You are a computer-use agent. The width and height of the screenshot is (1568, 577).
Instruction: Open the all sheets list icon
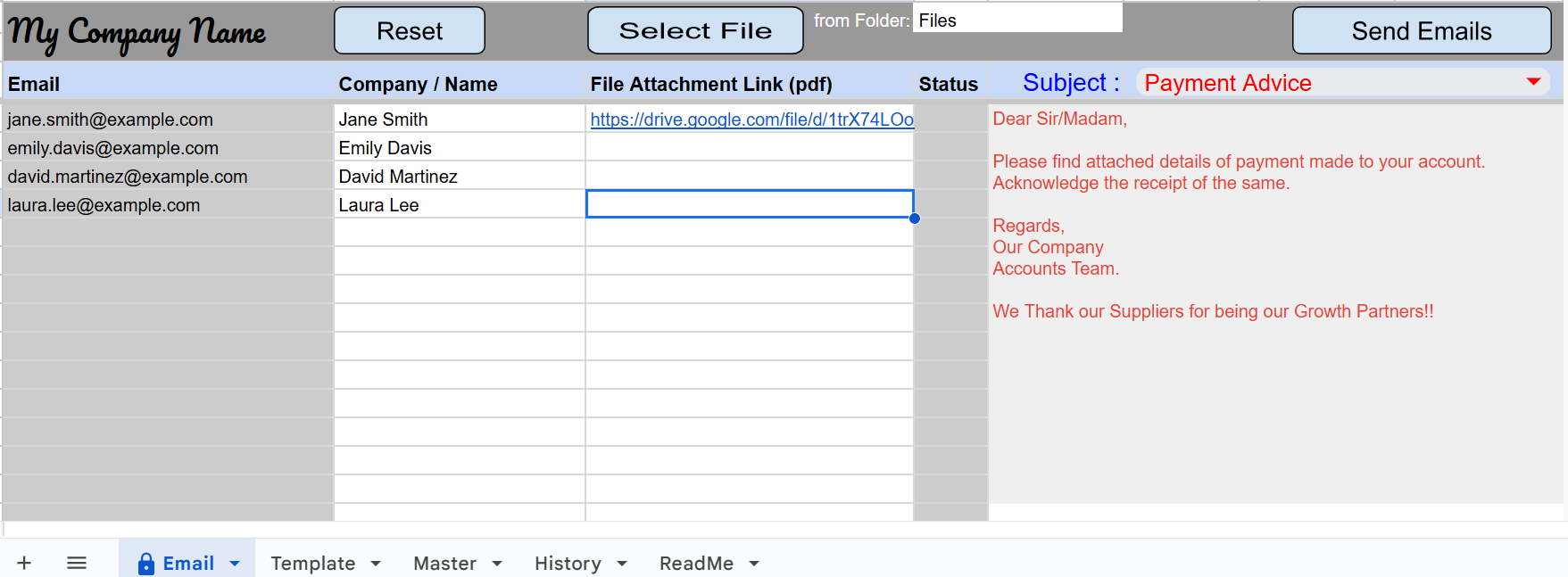coord(77,563)
